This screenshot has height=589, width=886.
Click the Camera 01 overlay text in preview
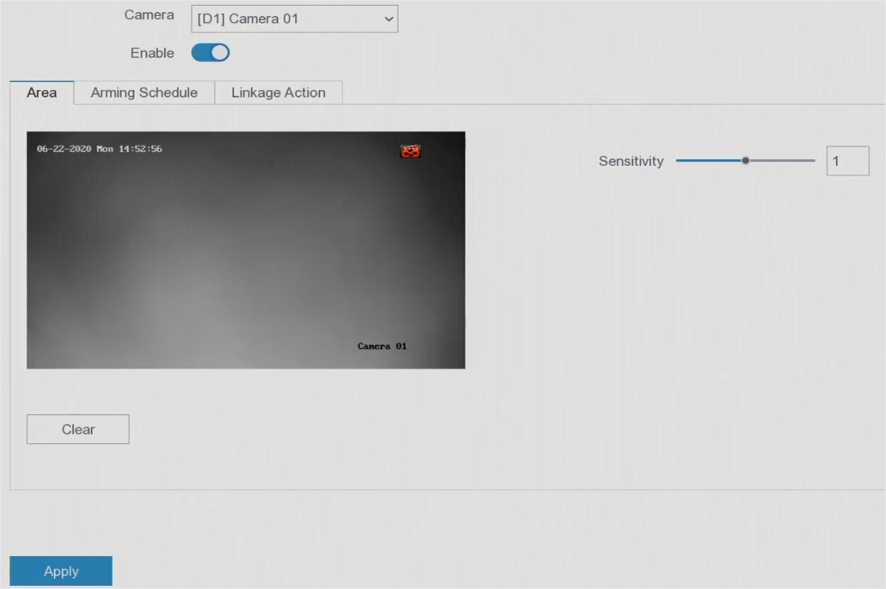[x=382, y=346]
